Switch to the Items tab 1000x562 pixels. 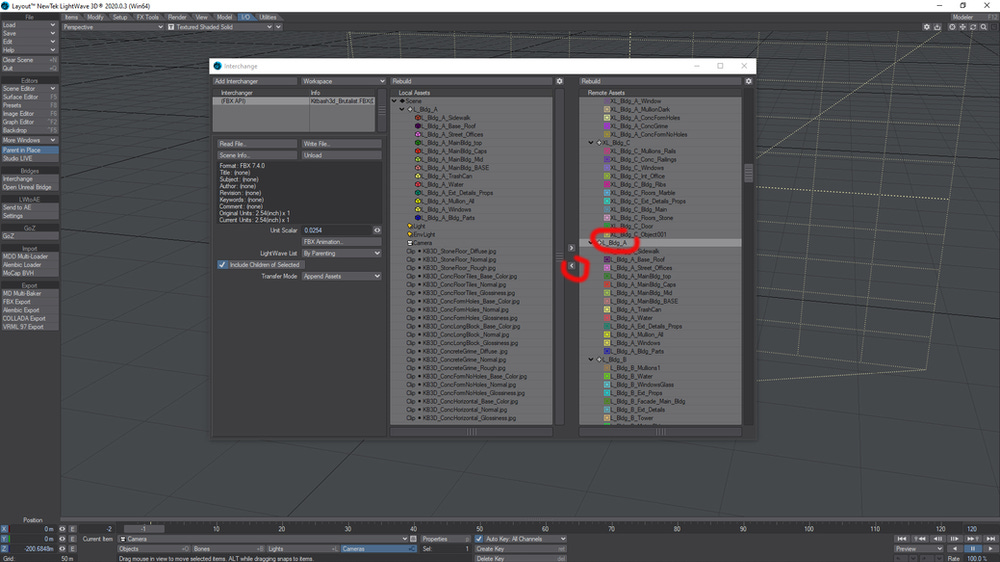71,17
